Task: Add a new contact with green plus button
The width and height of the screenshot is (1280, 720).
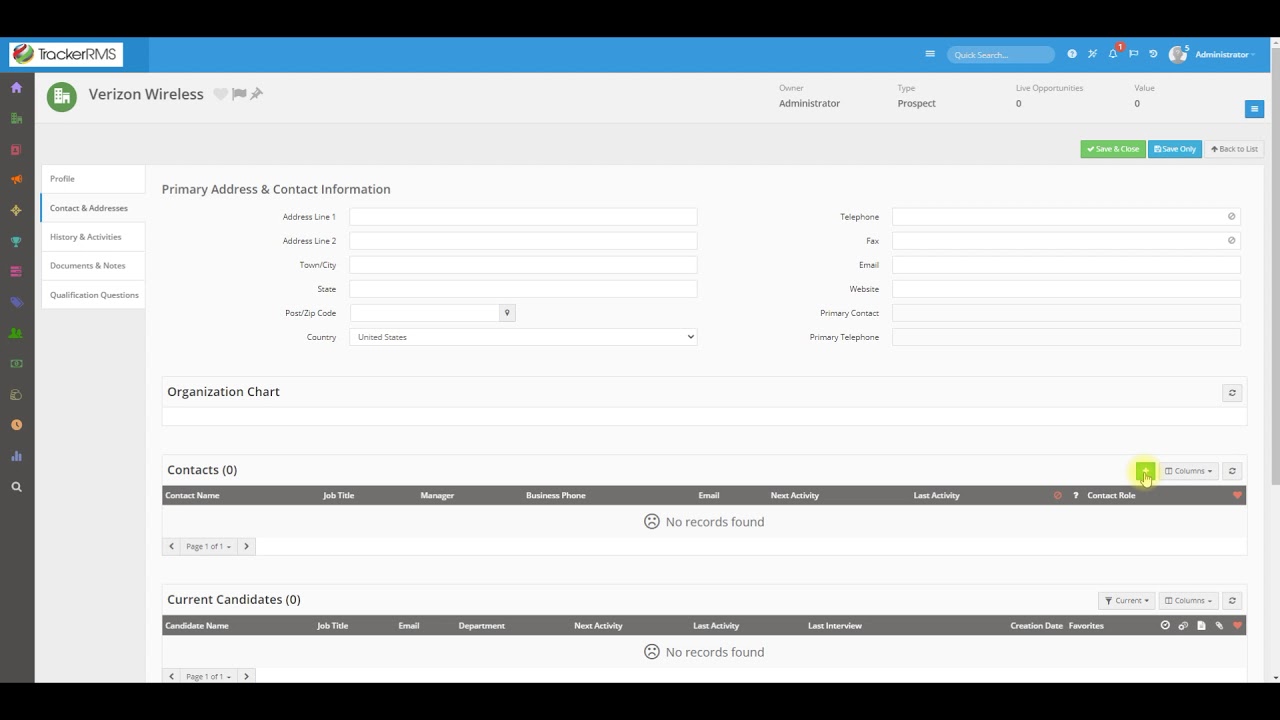Action: (1145, 471)
